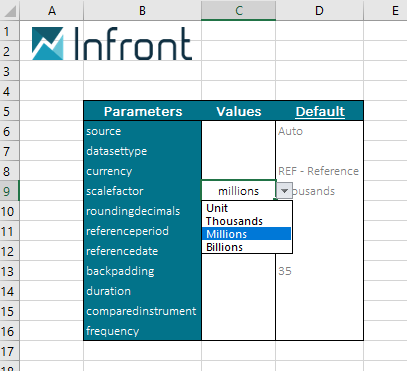Viewport: 407px width, 371px height.
Task: Click the currency value input cell
Action: click(x=239, y=171)
